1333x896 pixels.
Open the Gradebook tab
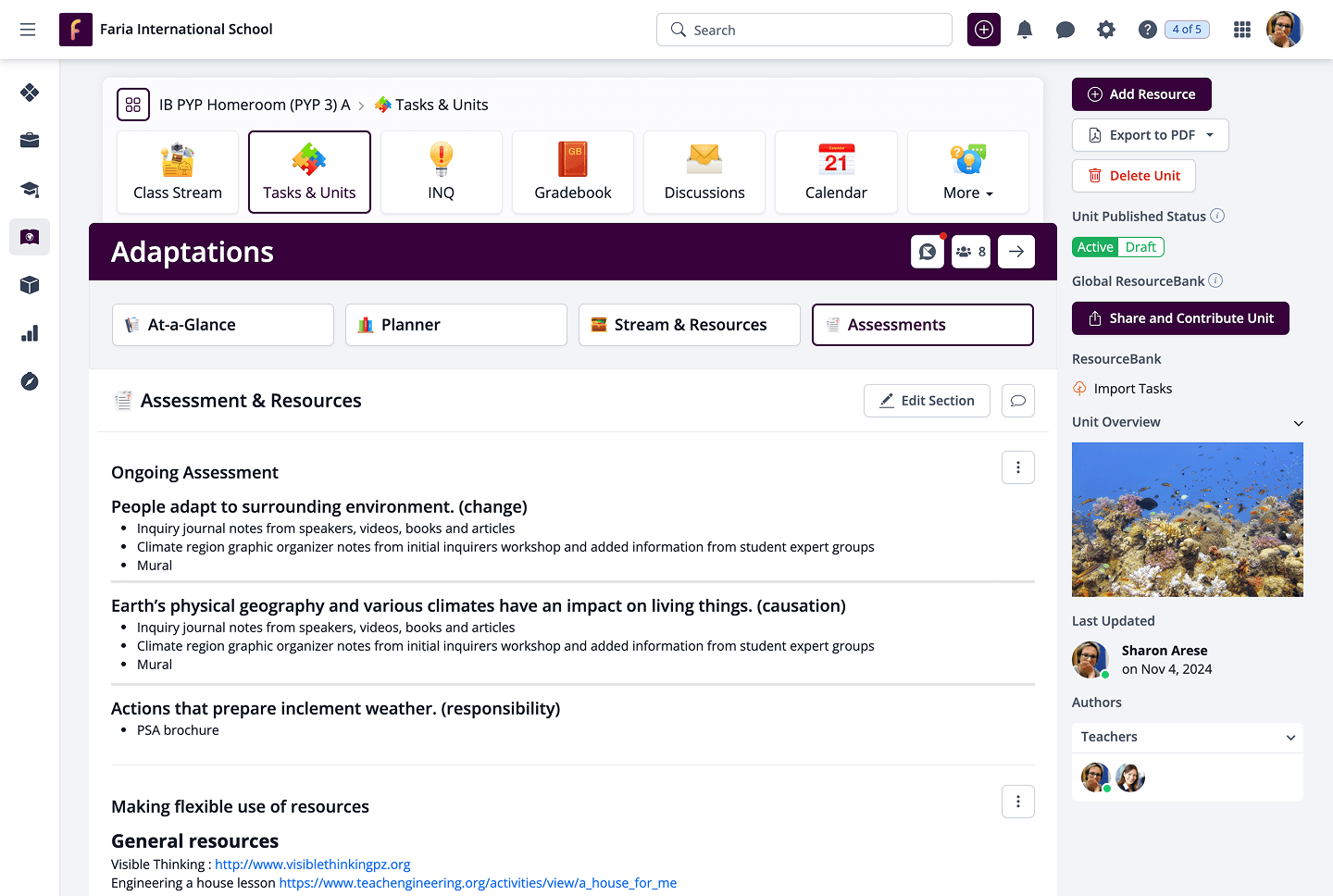coord(573,173)
